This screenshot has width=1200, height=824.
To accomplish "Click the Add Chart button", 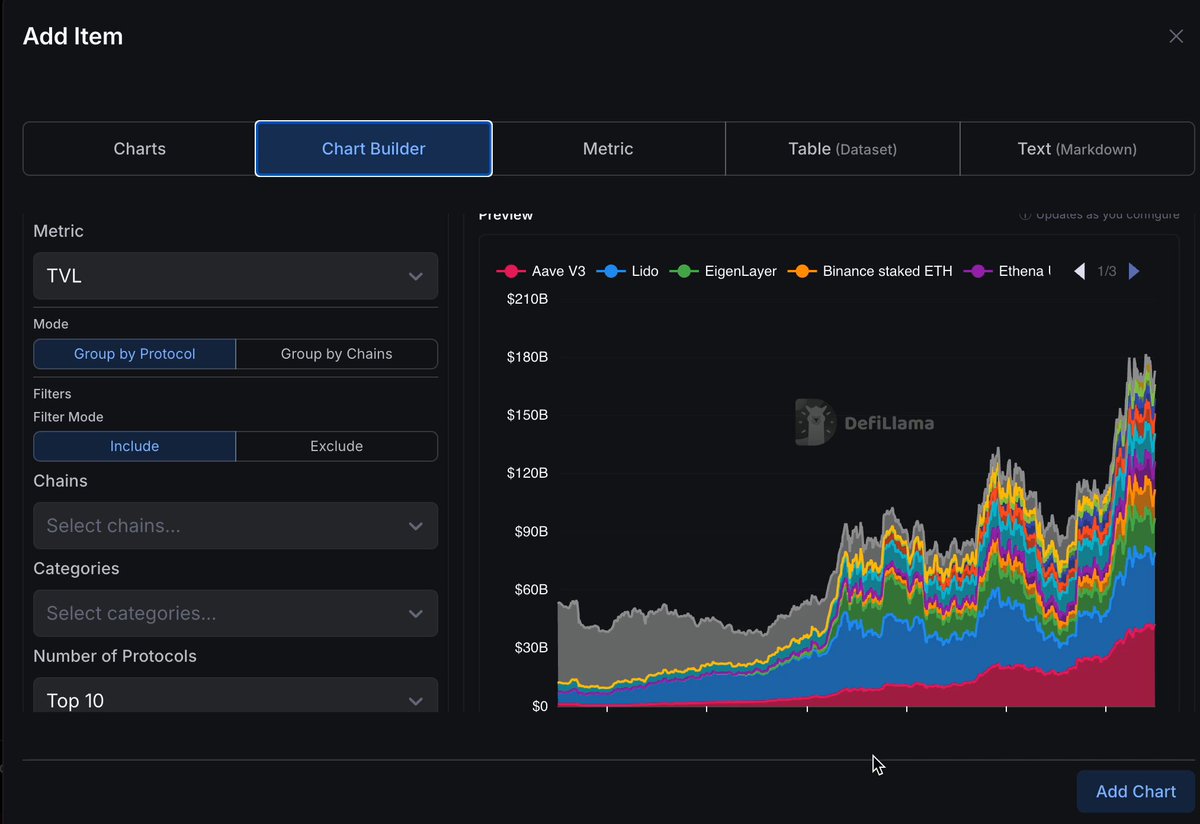I will pyautogui.click(x=1135, y=791).
